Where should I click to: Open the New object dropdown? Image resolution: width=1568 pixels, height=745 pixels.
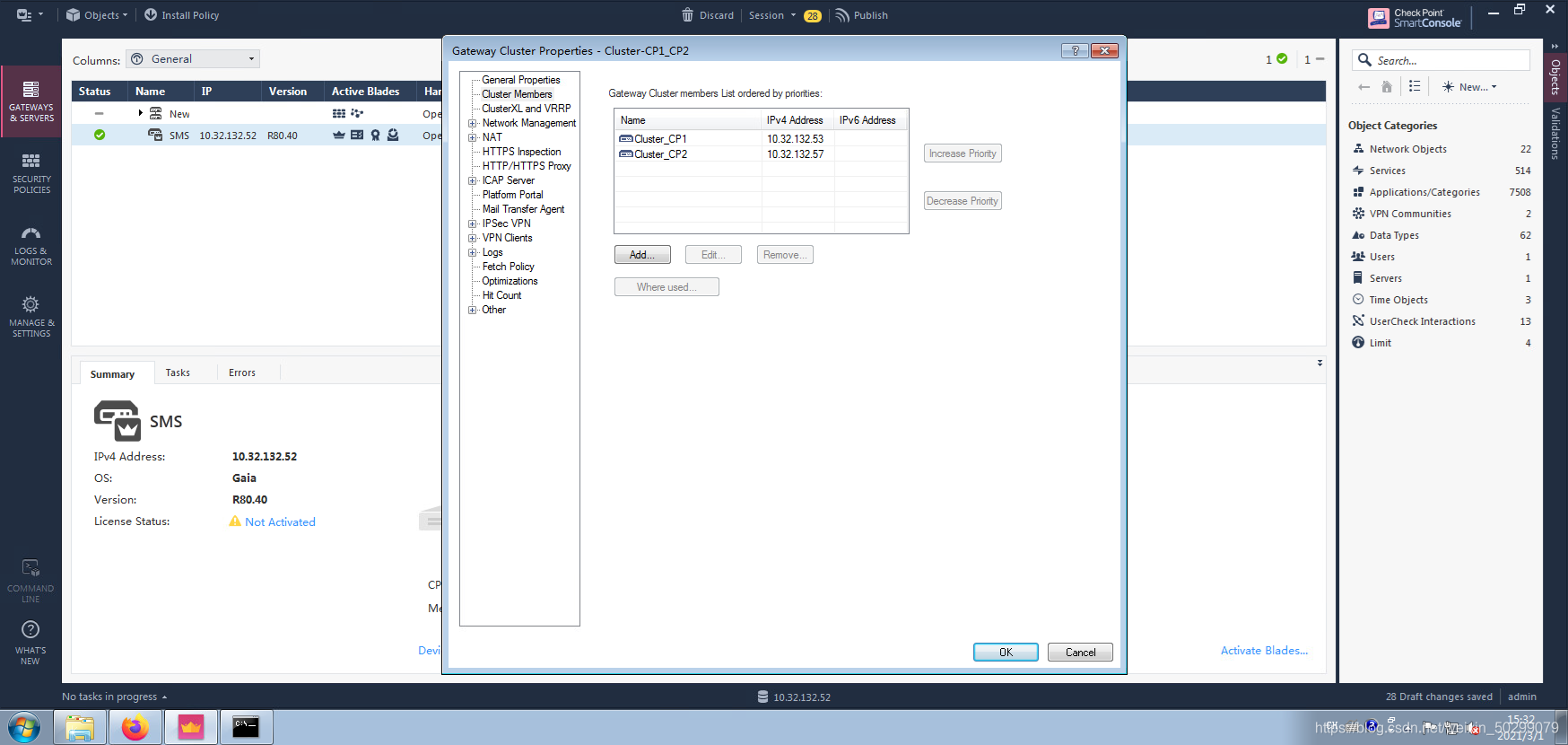[x=1469, y=87]
